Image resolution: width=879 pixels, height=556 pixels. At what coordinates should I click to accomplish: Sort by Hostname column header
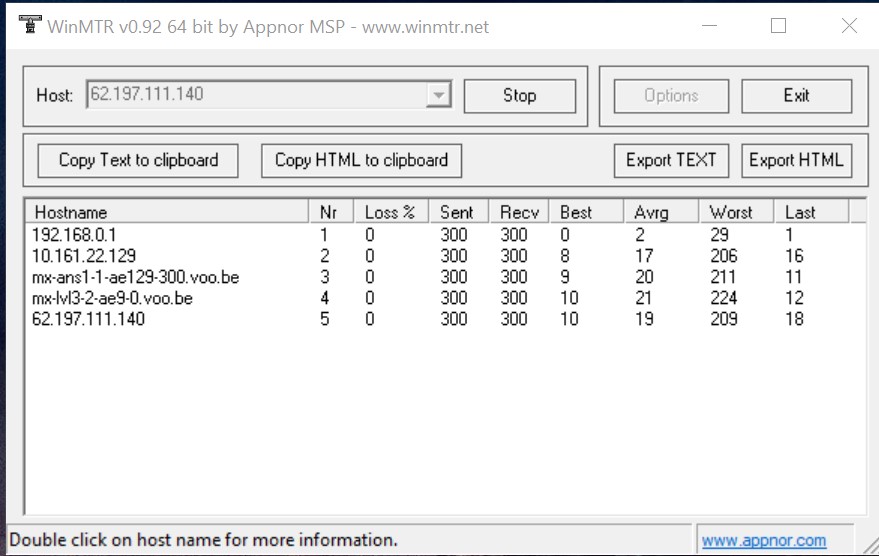point(167,212)
